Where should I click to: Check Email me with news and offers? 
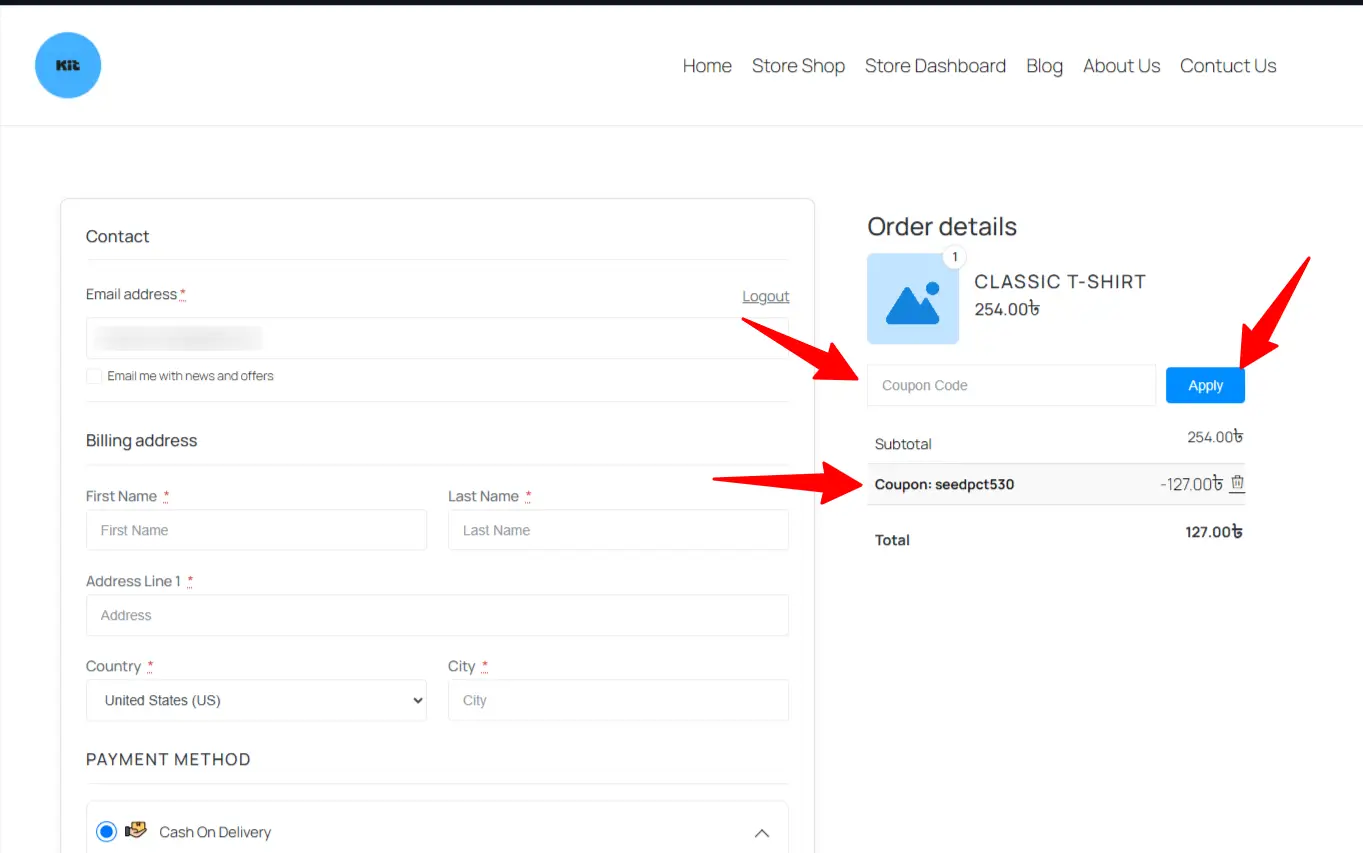coord(94,376)
